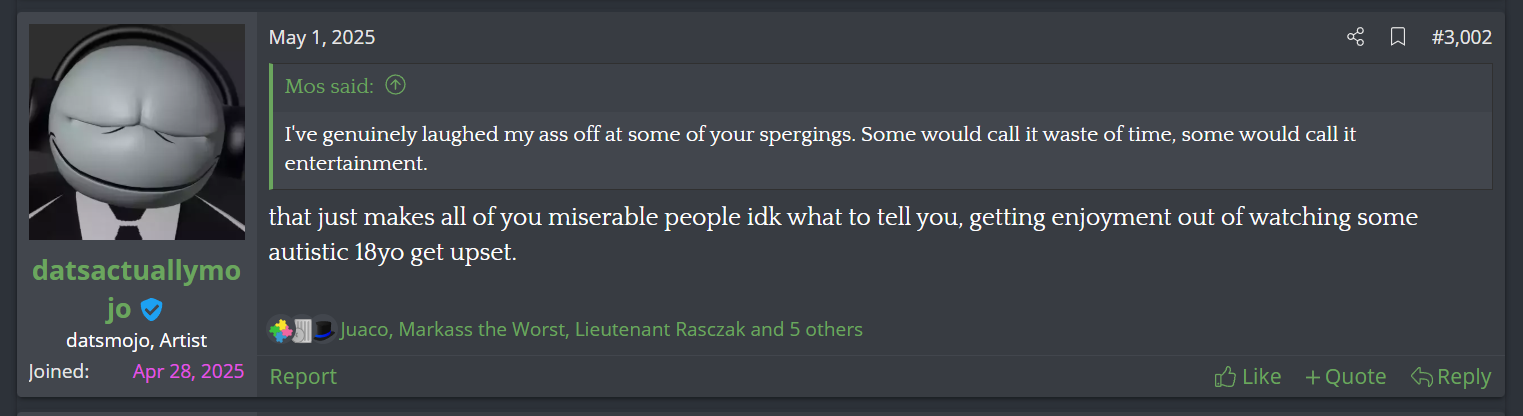Click the gray middle reaction icon
The width and height of the screenshot is (1523, 416).
[303, 329]
